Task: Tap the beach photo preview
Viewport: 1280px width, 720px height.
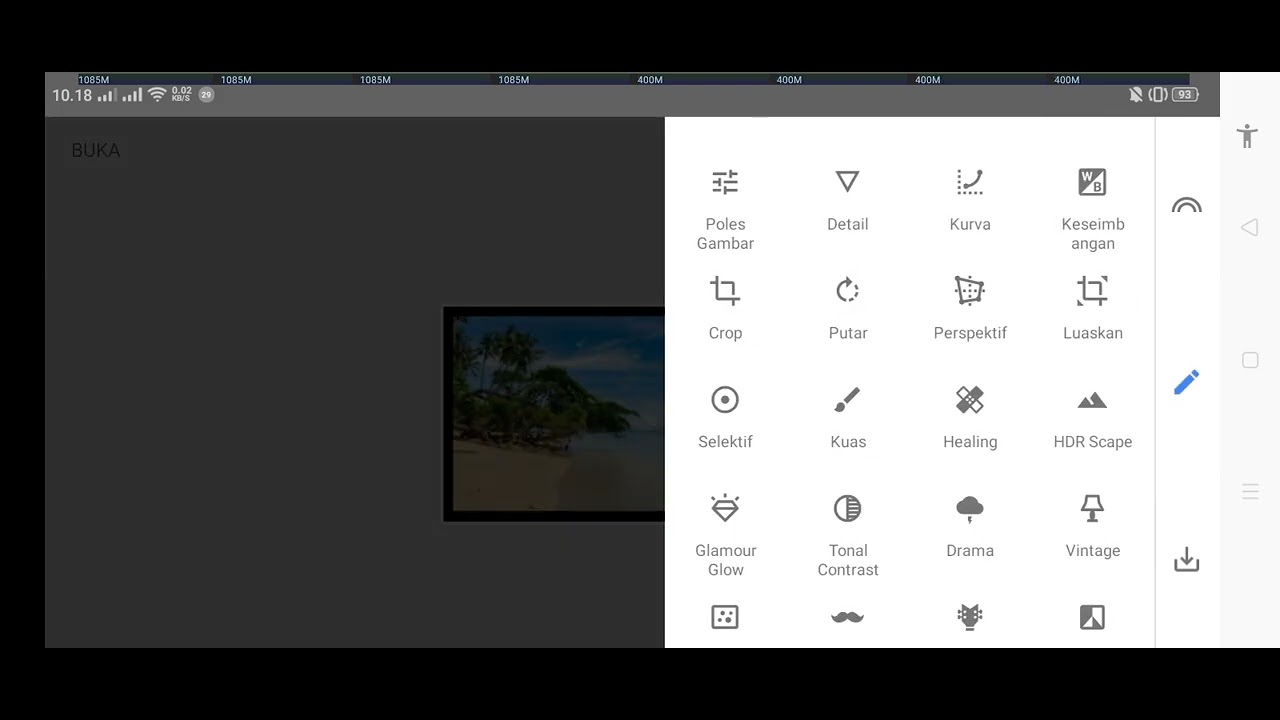Action: 554,414
